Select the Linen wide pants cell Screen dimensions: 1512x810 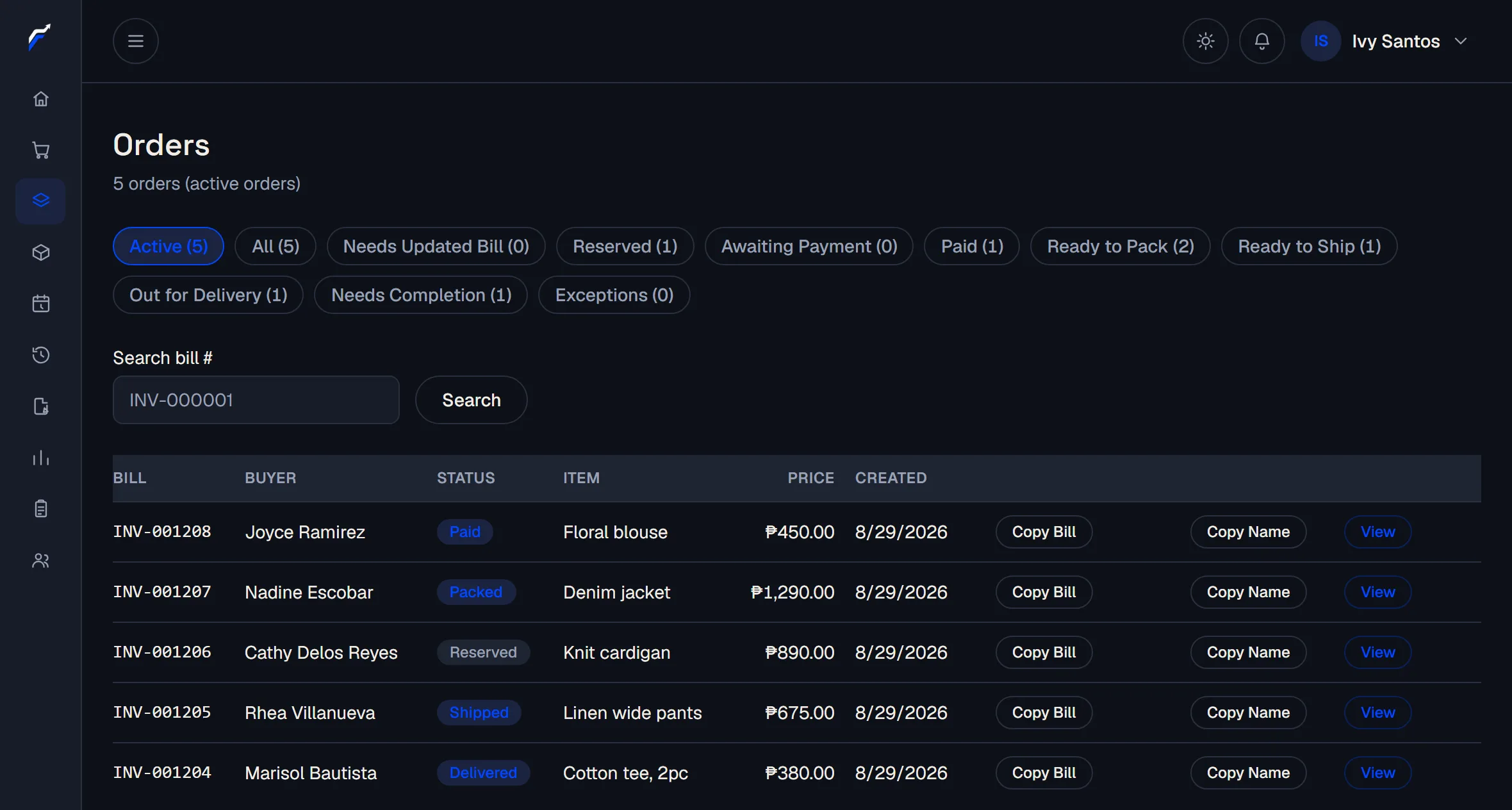(x=632, y=713)
